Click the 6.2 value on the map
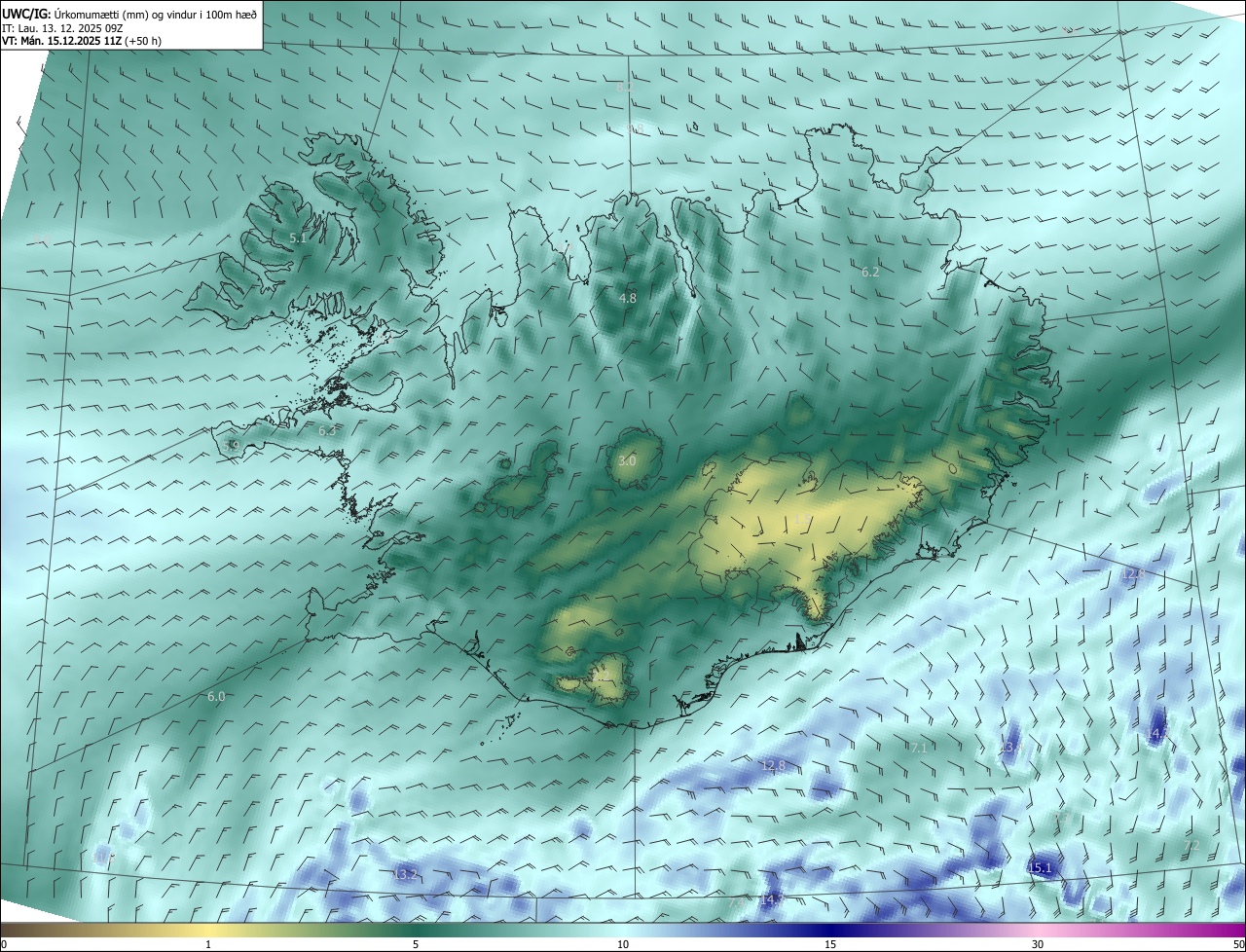 [870, 273]
